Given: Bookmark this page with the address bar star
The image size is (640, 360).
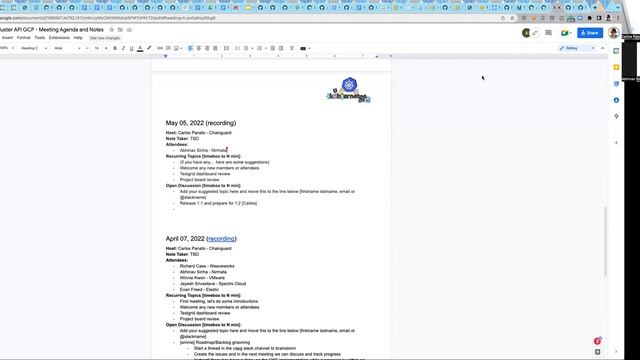Looking at the screenshot, I should (x=512, y=18).
